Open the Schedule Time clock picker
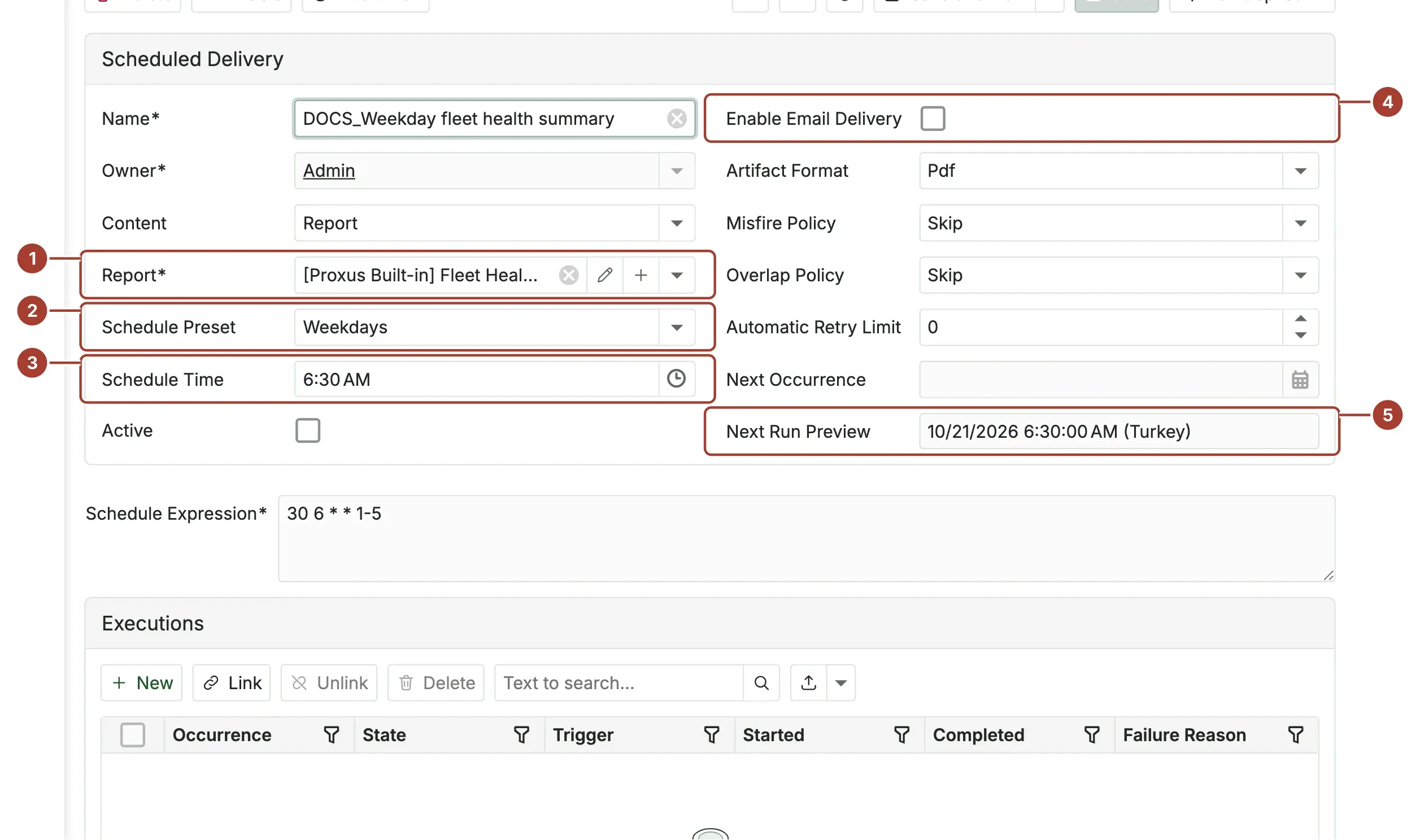 [676, 378]
